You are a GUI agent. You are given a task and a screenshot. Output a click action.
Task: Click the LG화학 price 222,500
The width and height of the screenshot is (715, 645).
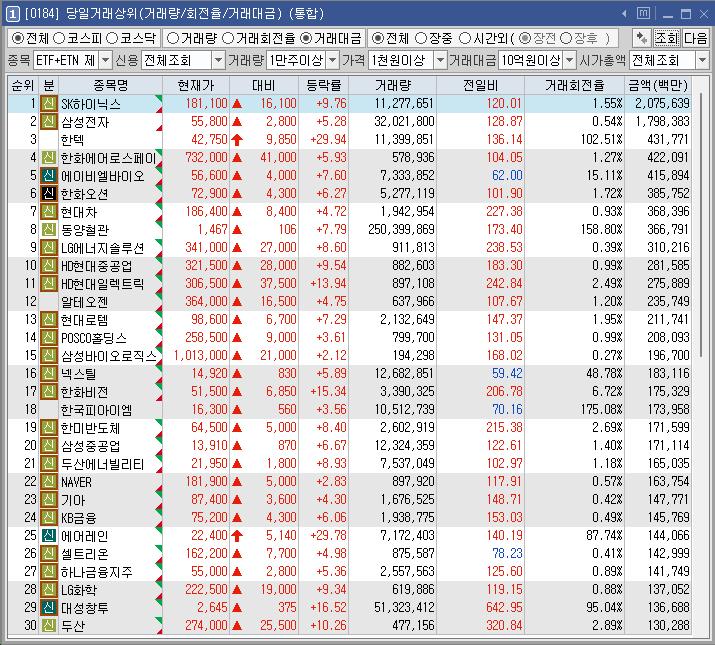click(x=206, y=590)
